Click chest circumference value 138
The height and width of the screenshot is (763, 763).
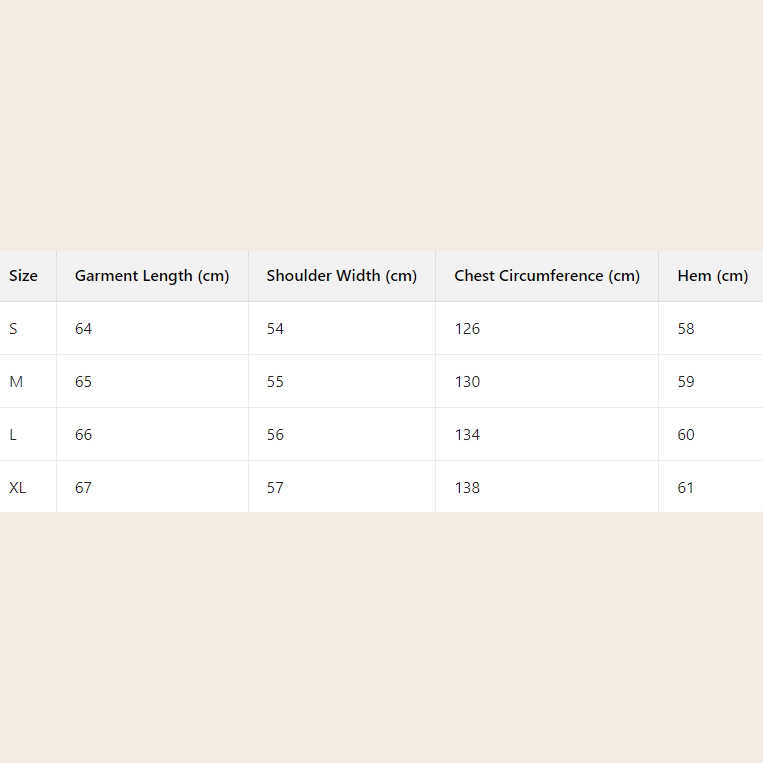(x=467, y=488)
